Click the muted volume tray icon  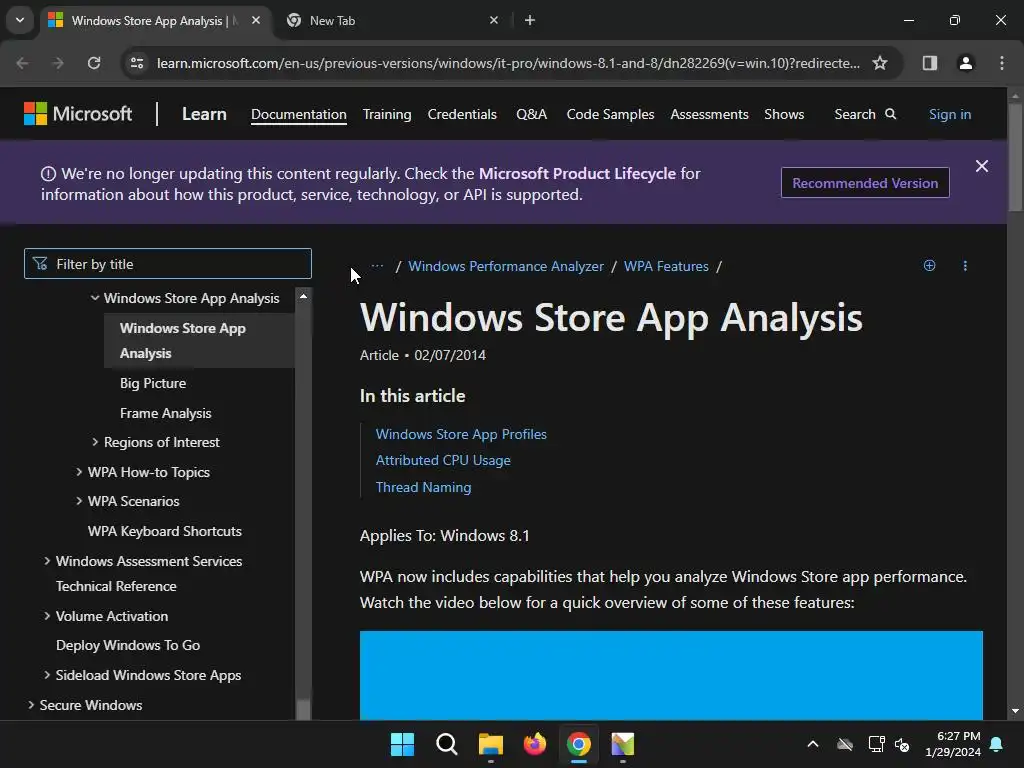click(x=902, y=744)
